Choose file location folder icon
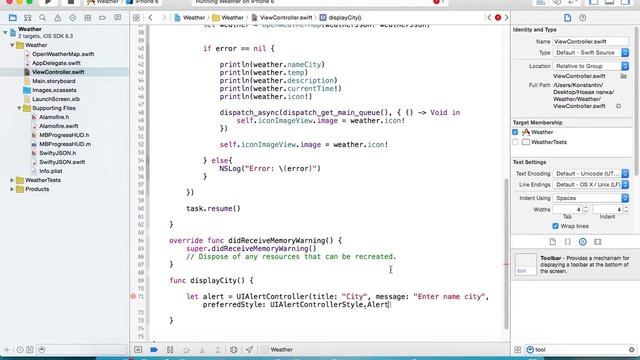 click(x=623, y=76)
